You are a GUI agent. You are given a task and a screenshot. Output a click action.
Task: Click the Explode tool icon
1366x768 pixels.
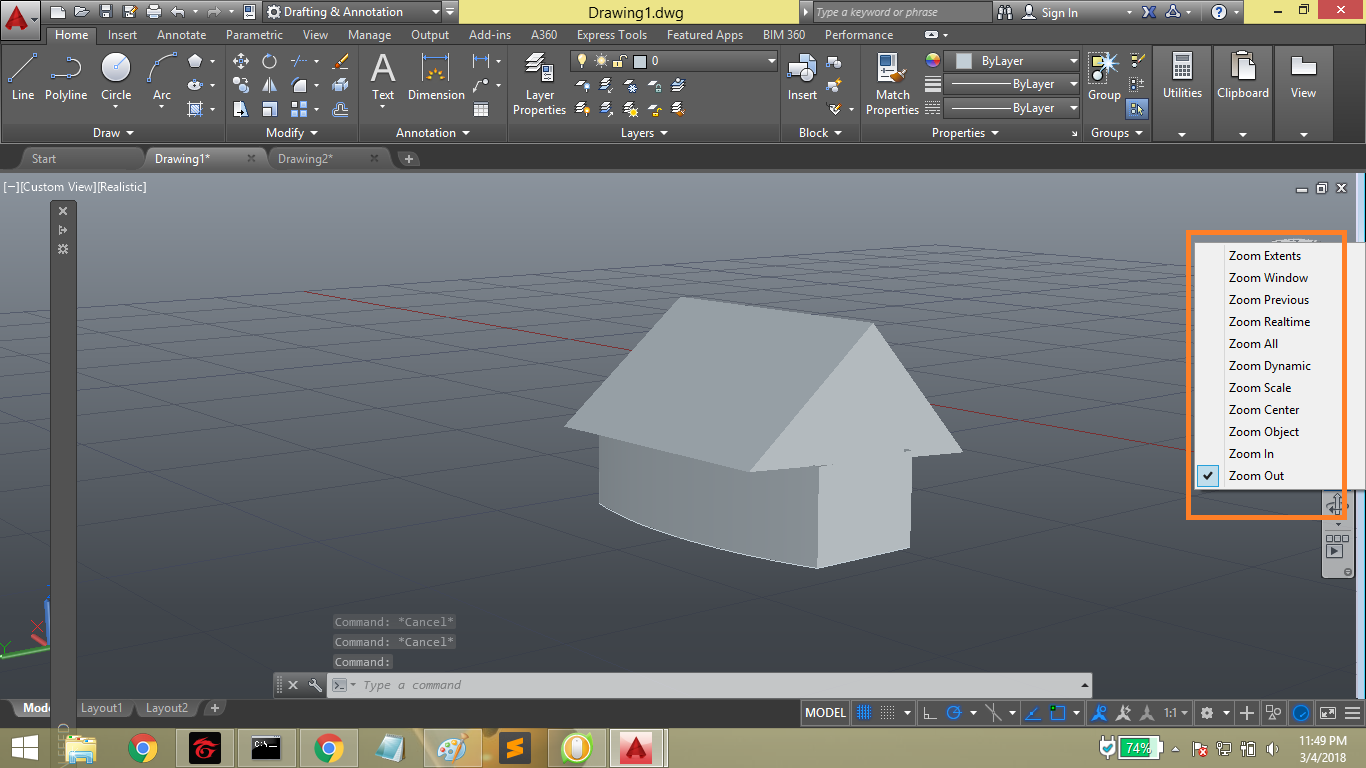340,85
